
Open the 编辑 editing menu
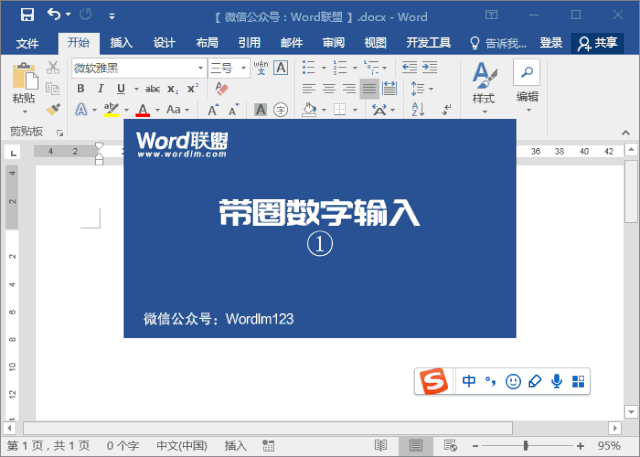[527, 86]
